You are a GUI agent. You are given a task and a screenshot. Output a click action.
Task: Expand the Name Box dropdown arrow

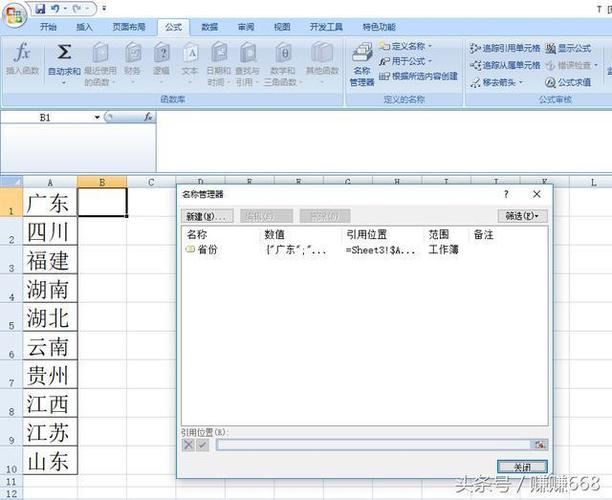pos(97,117)
